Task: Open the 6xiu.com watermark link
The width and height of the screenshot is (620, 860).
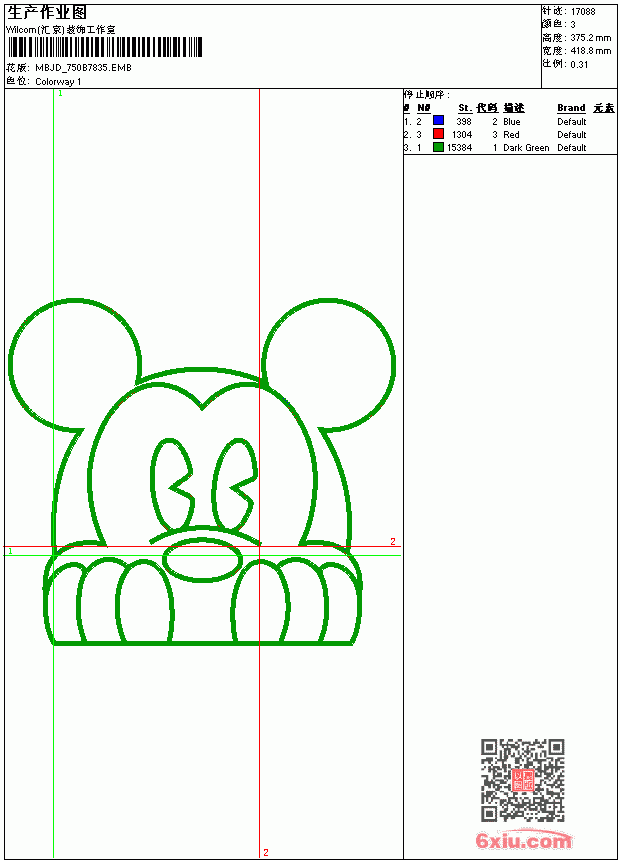Action: 523,840
